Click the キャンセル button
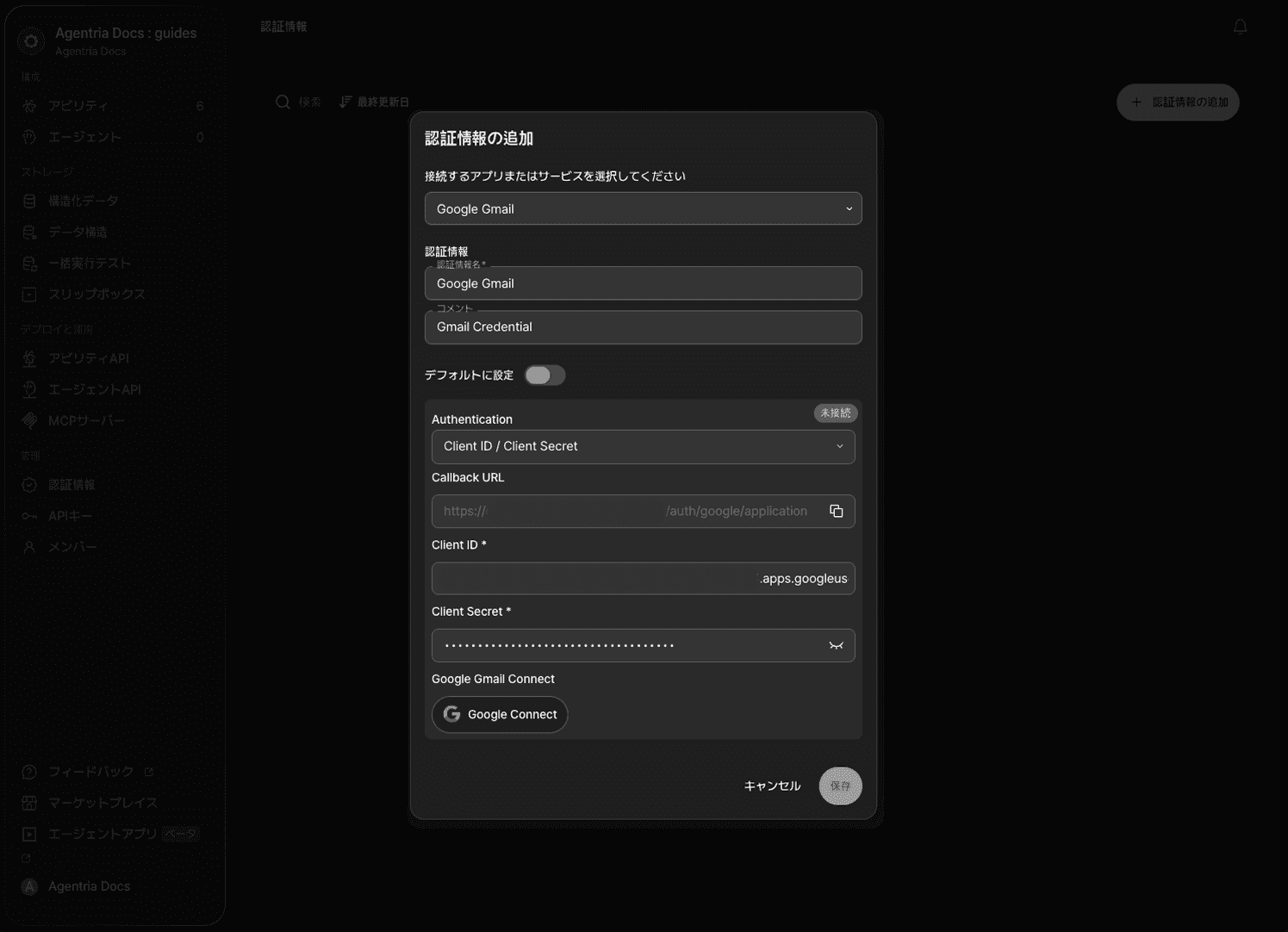 (772, 786)
